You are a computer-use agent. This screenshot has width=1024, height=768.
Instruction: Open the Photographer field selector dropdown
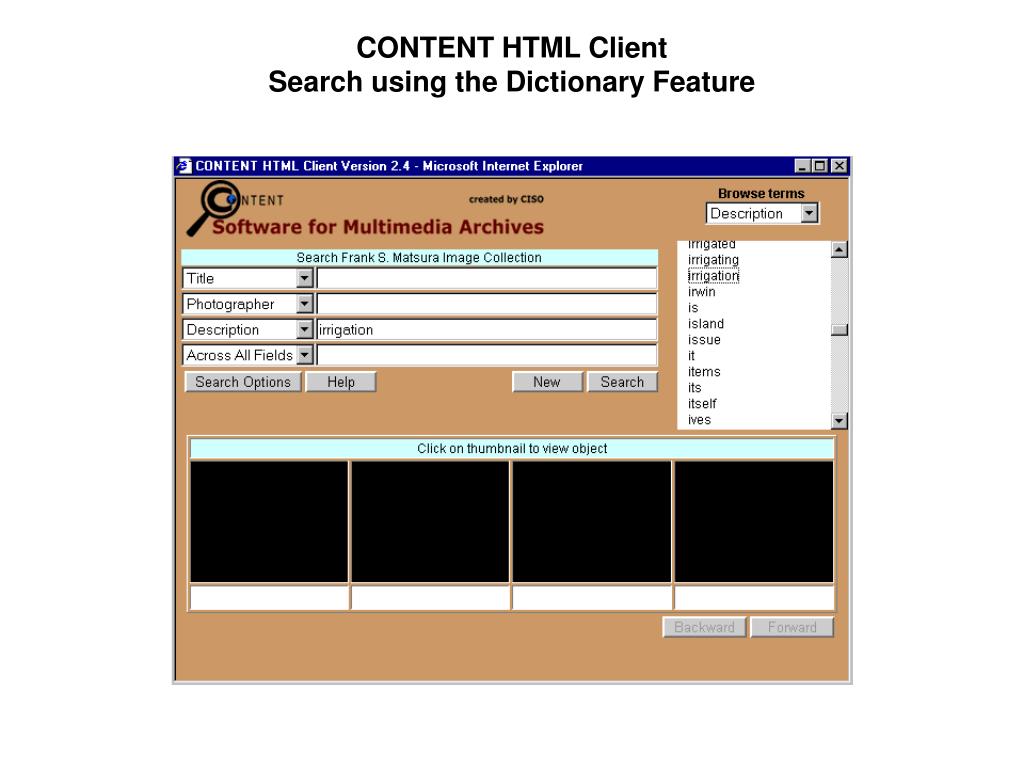tap(304, 304)
